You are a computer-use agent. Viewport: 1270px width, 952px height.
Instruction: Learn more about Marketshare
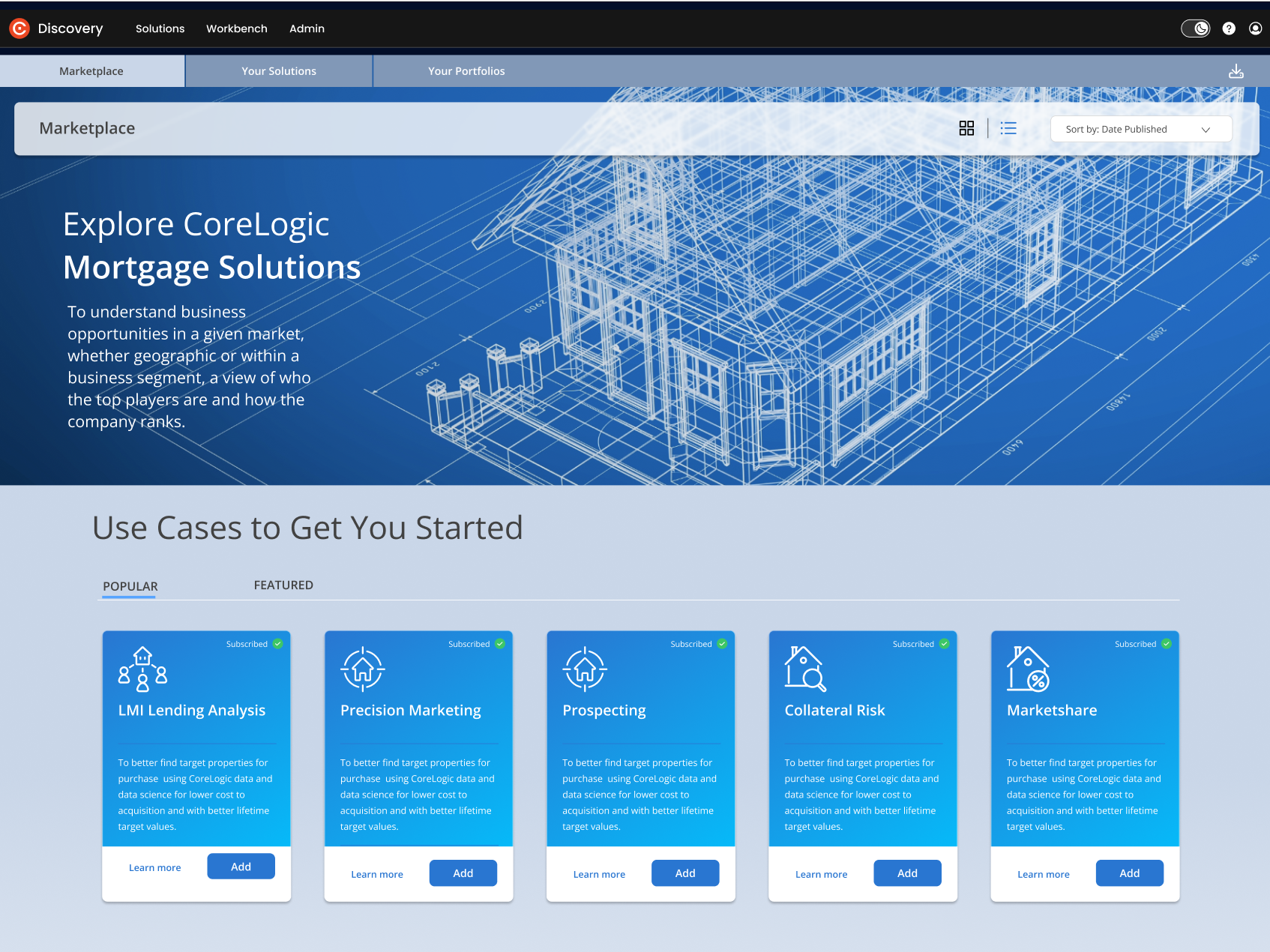[x=1044, y=874]
